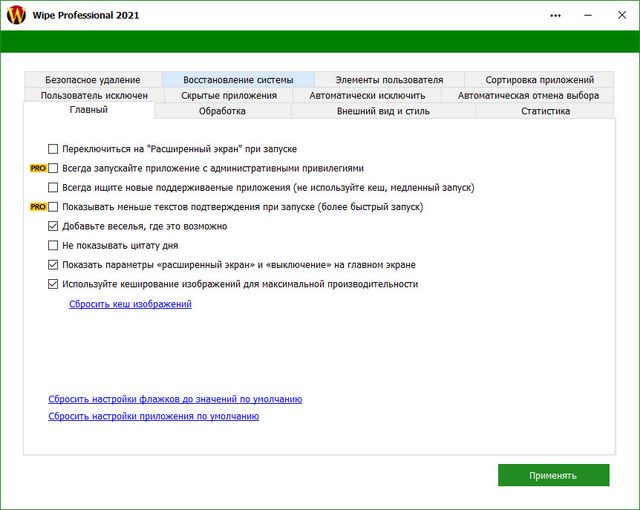Open the "Безопасное удаление" tab
The height and width of the screenshot is (510, 640).
coord(93,80)
